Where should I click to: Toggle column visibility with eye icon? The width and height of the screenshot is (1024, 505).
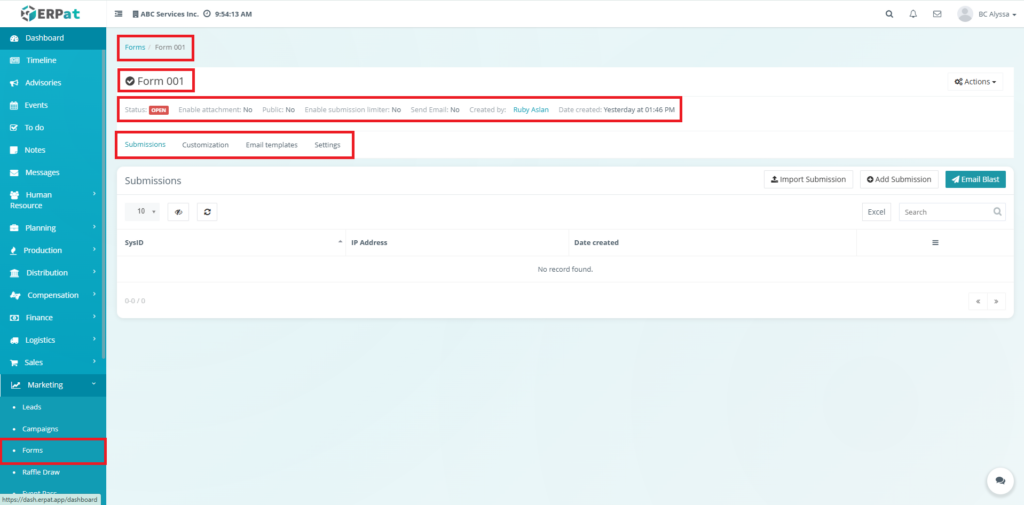(x=178, y=212)
